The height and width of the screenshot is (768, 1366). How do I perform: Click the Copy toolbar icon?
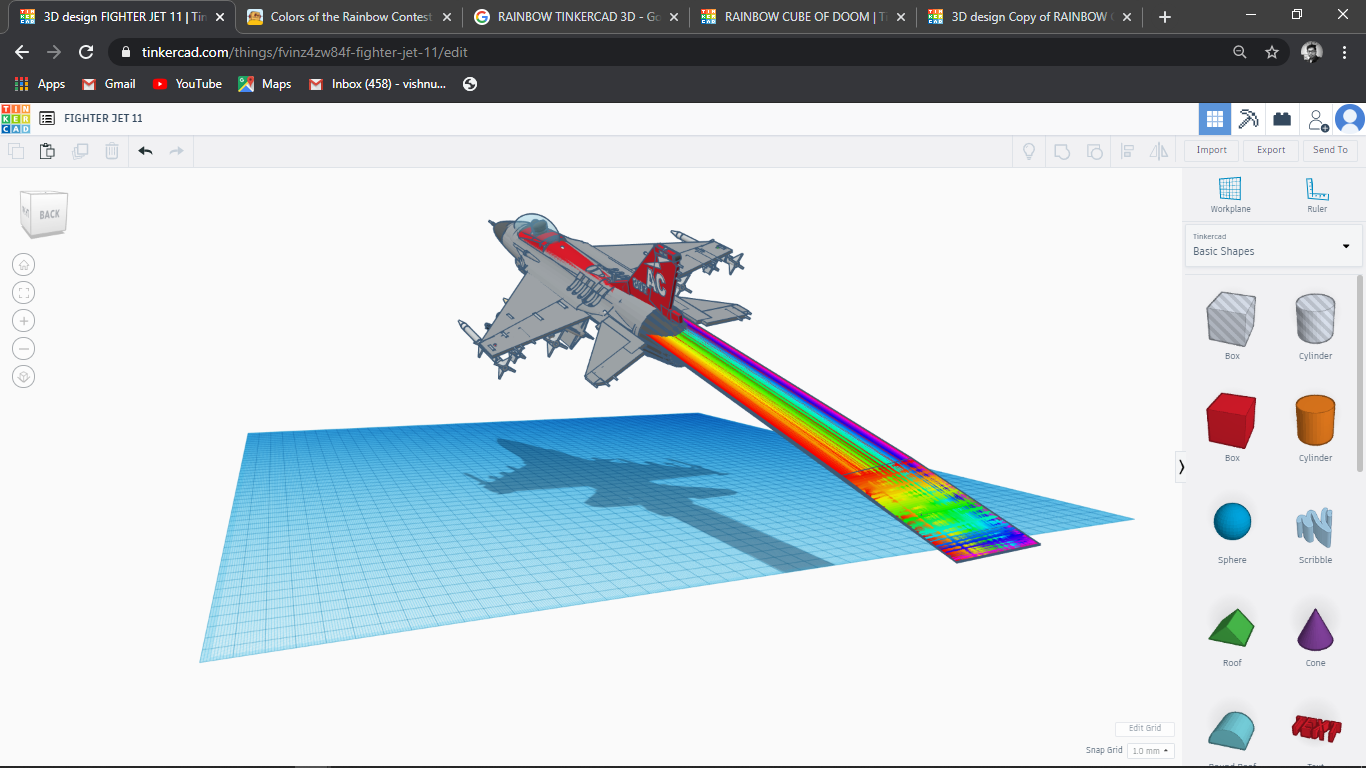click(x=16, y=151)
